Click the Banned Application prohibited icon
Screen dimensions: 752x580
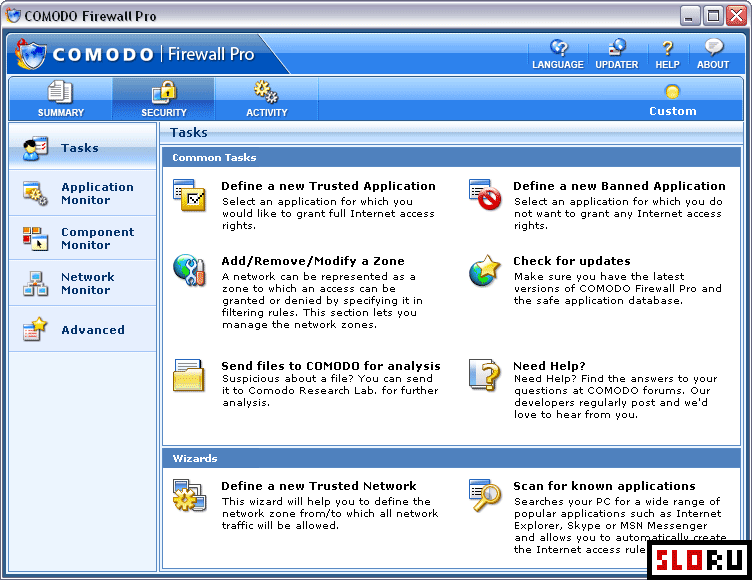pyautogui.click(x=485, y=194)
